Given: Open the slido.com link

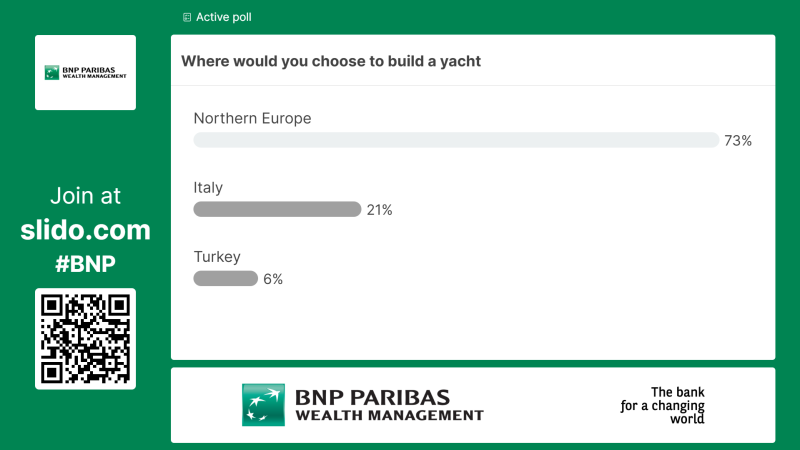Looking at the screenshot, I should (x=85, y=230).
